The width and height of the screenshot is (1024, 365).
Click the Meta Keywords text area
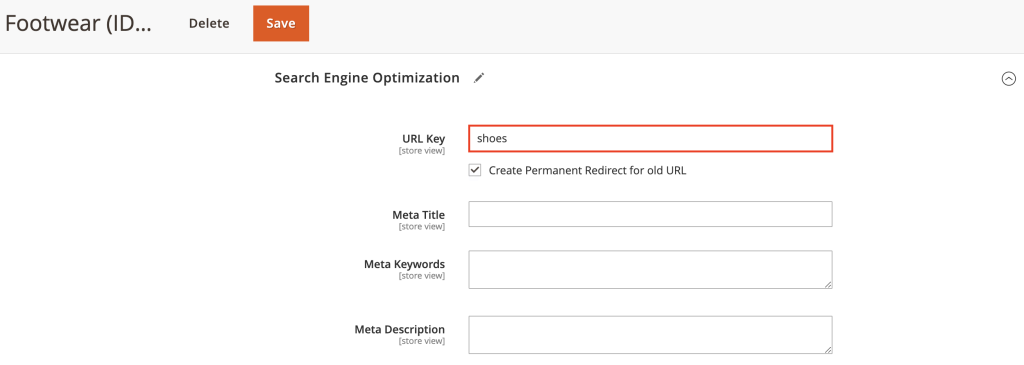click(650, 269)
